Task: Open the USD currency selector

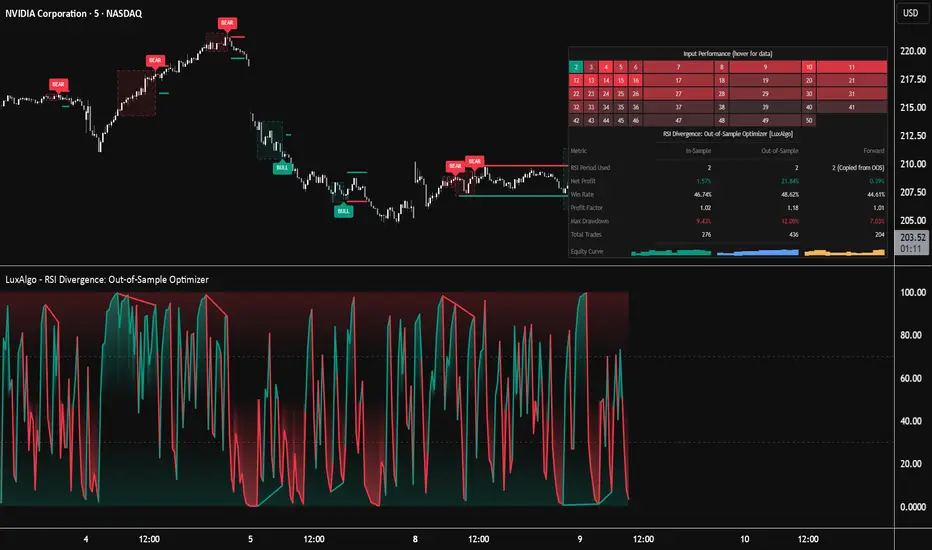Action: click(x=910, y=12)
